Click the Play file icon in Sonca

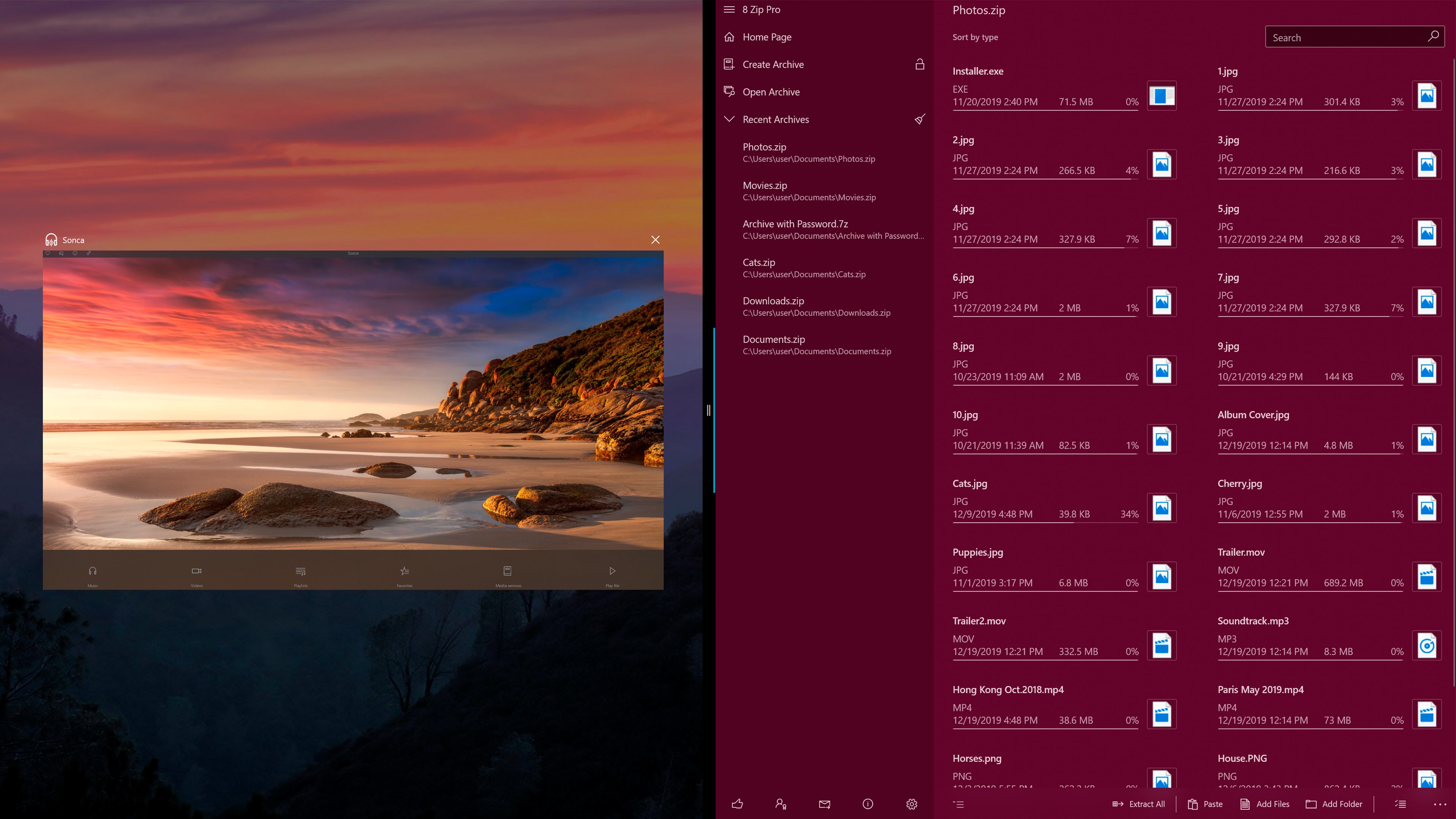612,574
